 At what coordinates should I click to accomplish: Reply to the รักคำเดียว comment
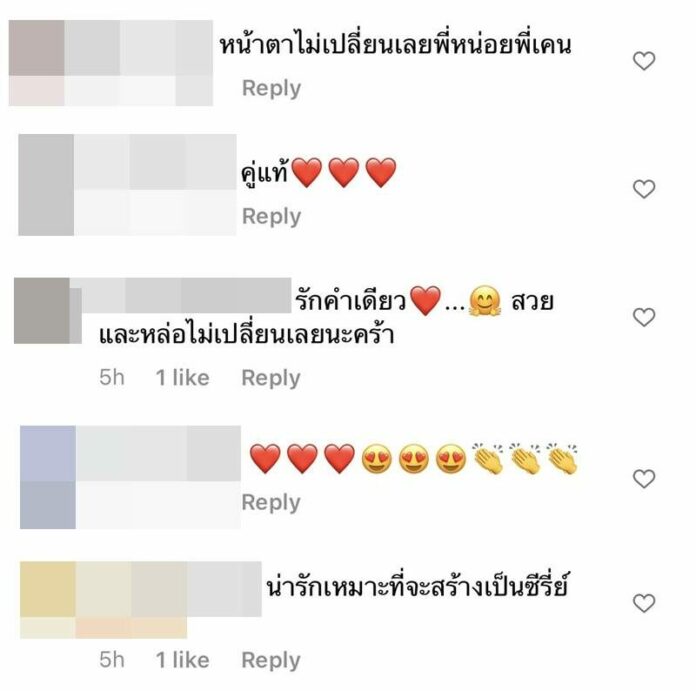[271, 378]
